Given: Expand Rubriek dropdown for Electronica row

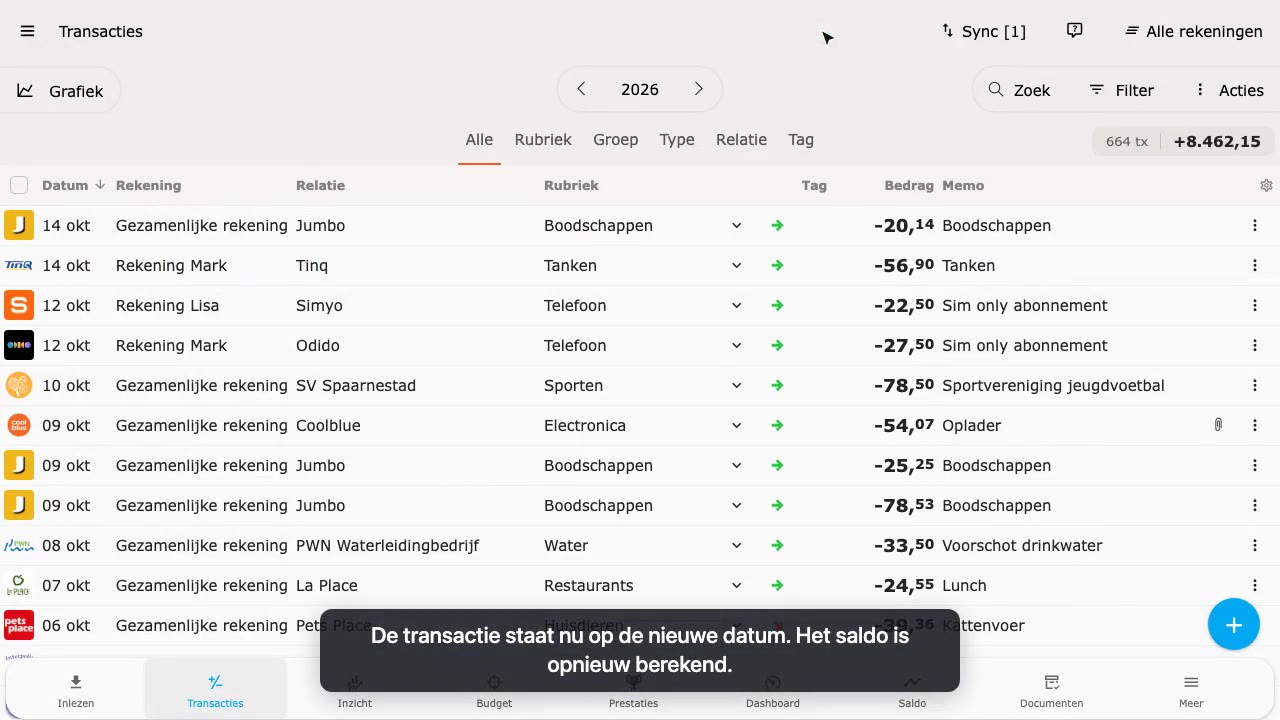Looking at the screenshot, I should coord(737,425).
